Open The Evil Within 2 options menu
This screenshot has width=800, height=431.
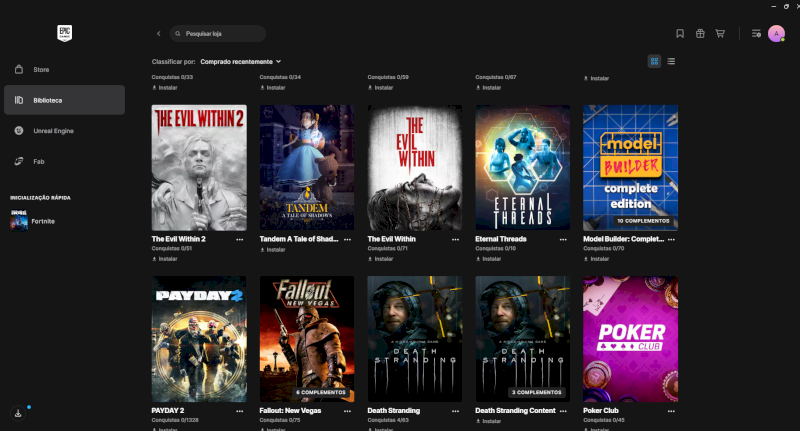click(x=239, y=239)
